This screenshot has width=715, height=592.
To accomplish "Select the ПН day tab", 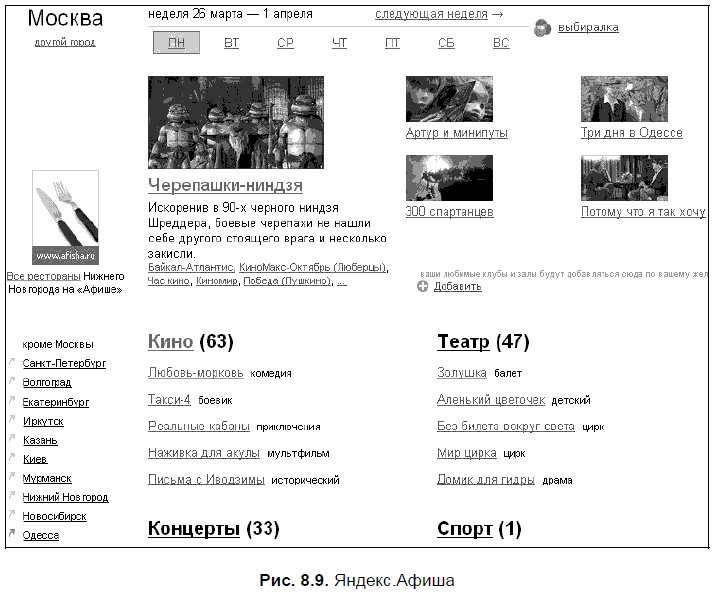I will (x=176, y=43).
